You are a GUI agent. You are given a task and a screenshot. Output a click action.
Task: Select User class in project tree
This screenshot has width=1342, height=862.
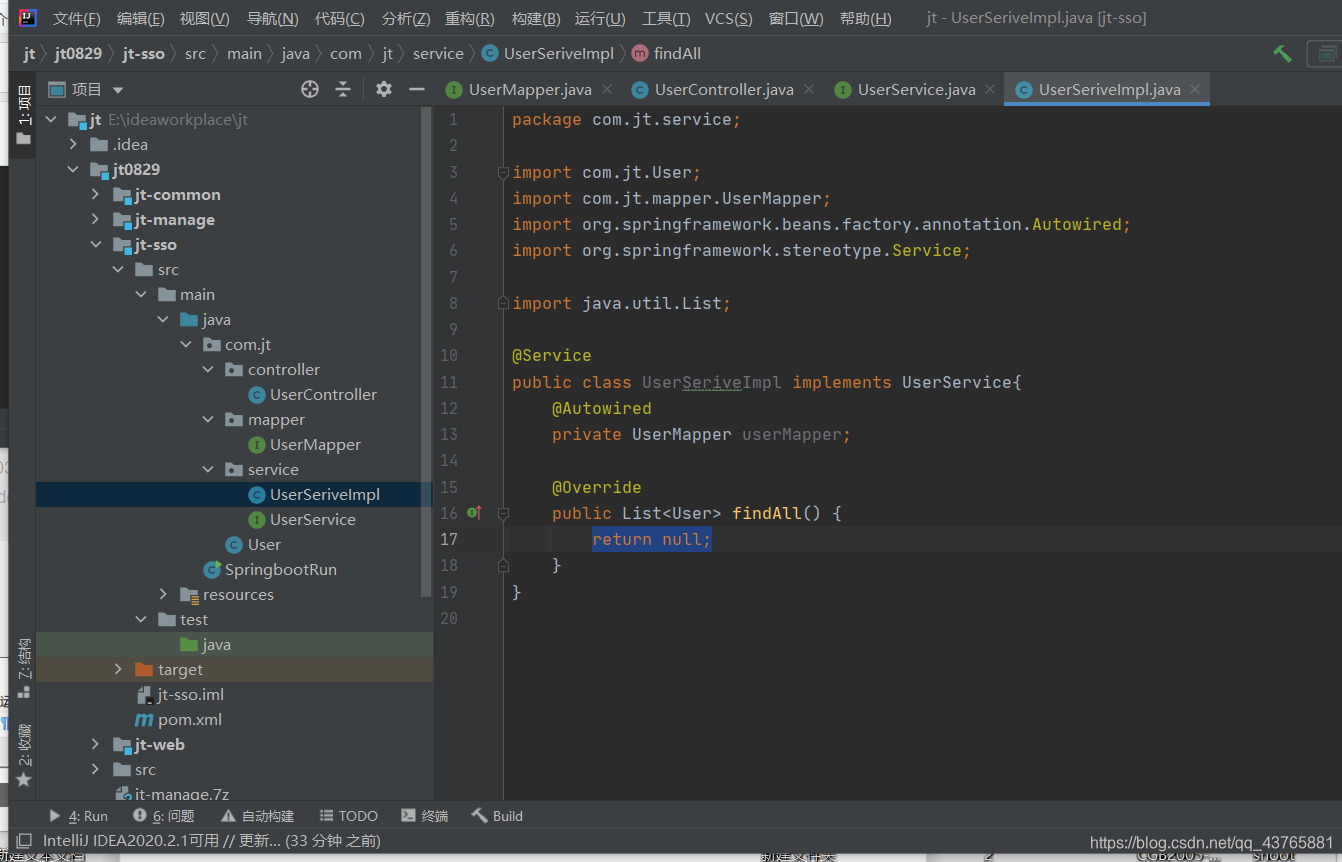(x=264, y=545)
